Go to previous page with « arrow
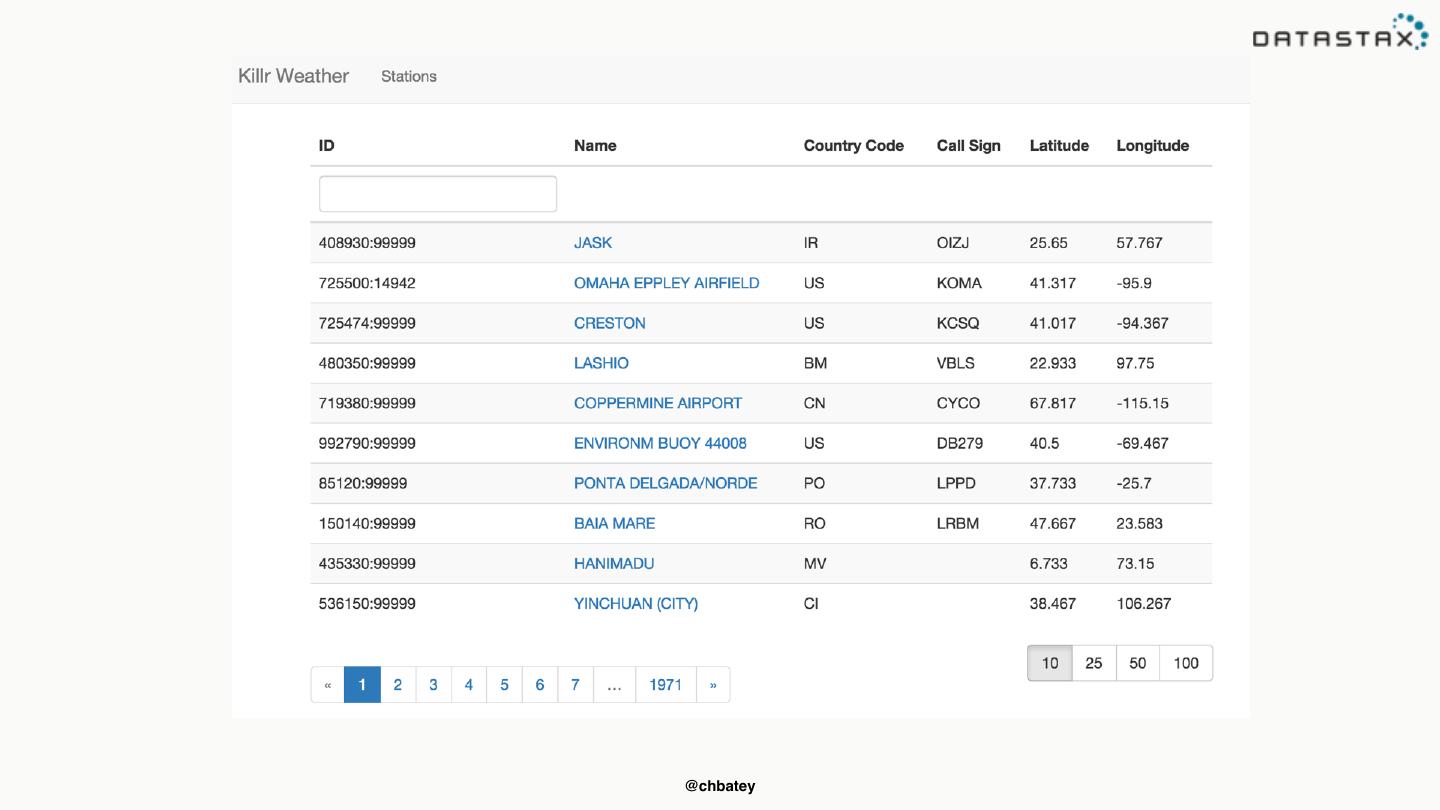Viewport: 1440px width, 810px height. [328, 685]
